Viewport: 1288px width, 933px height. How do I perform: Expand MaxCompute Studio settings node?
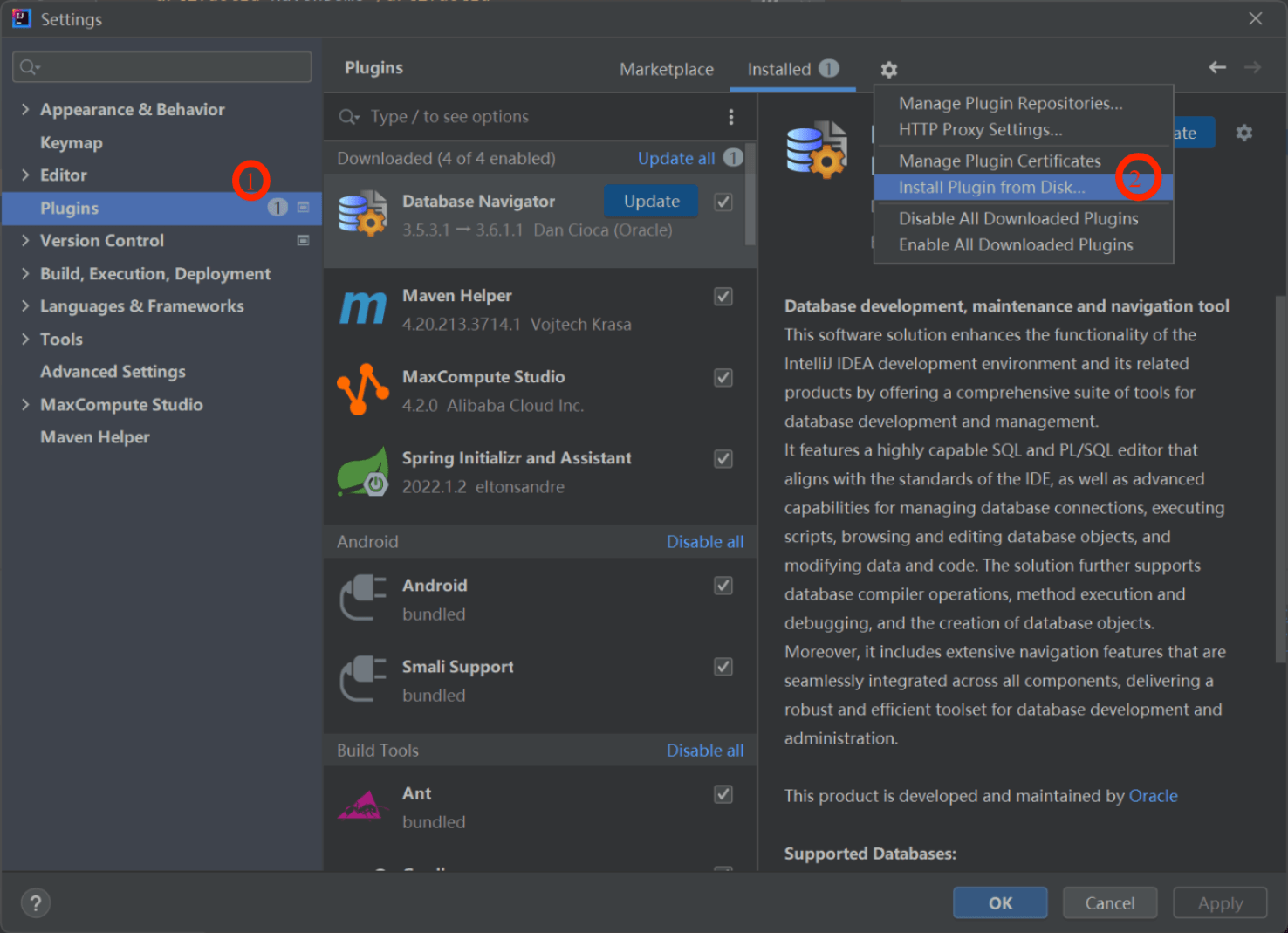pos(24,404)
